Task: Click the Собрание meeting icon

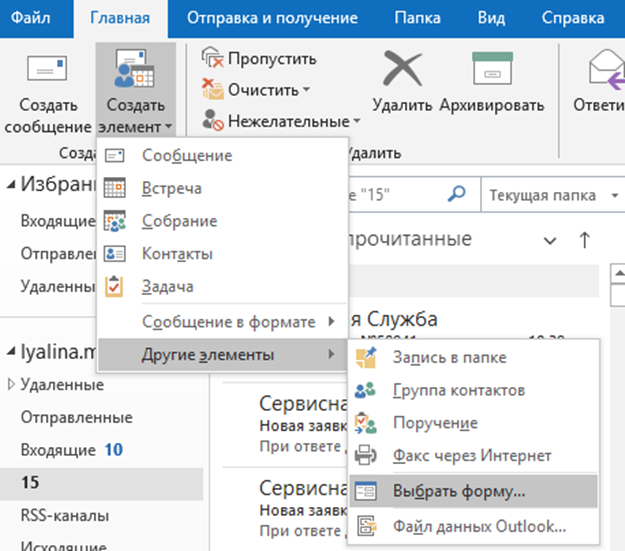Action: pos(115,221)
